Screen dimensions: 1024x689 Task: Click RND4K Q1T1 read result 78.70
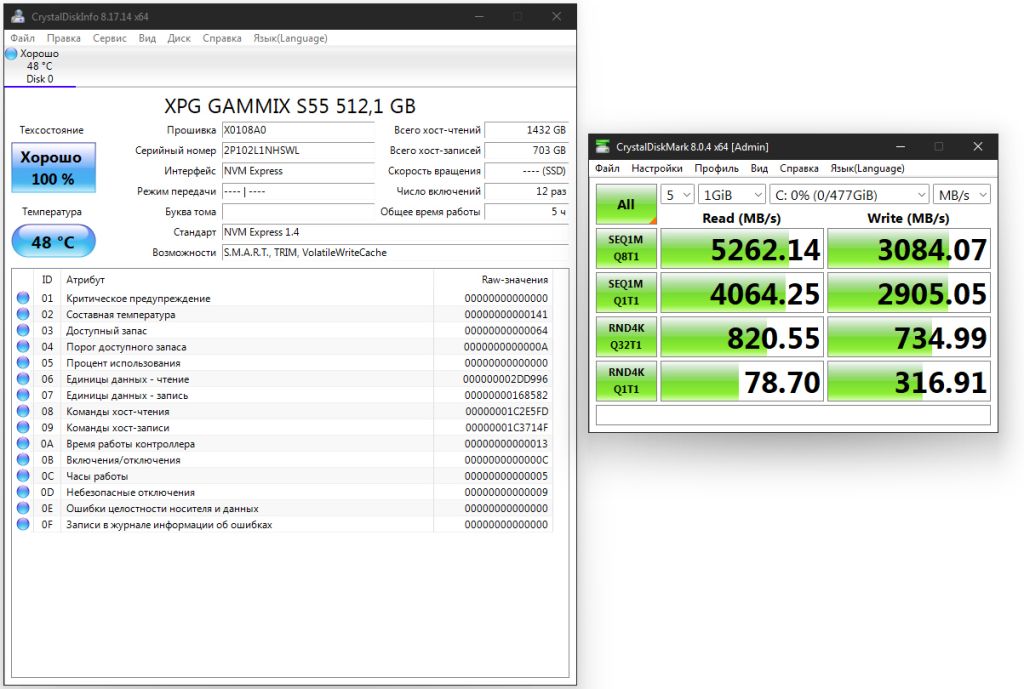(741, 381)
